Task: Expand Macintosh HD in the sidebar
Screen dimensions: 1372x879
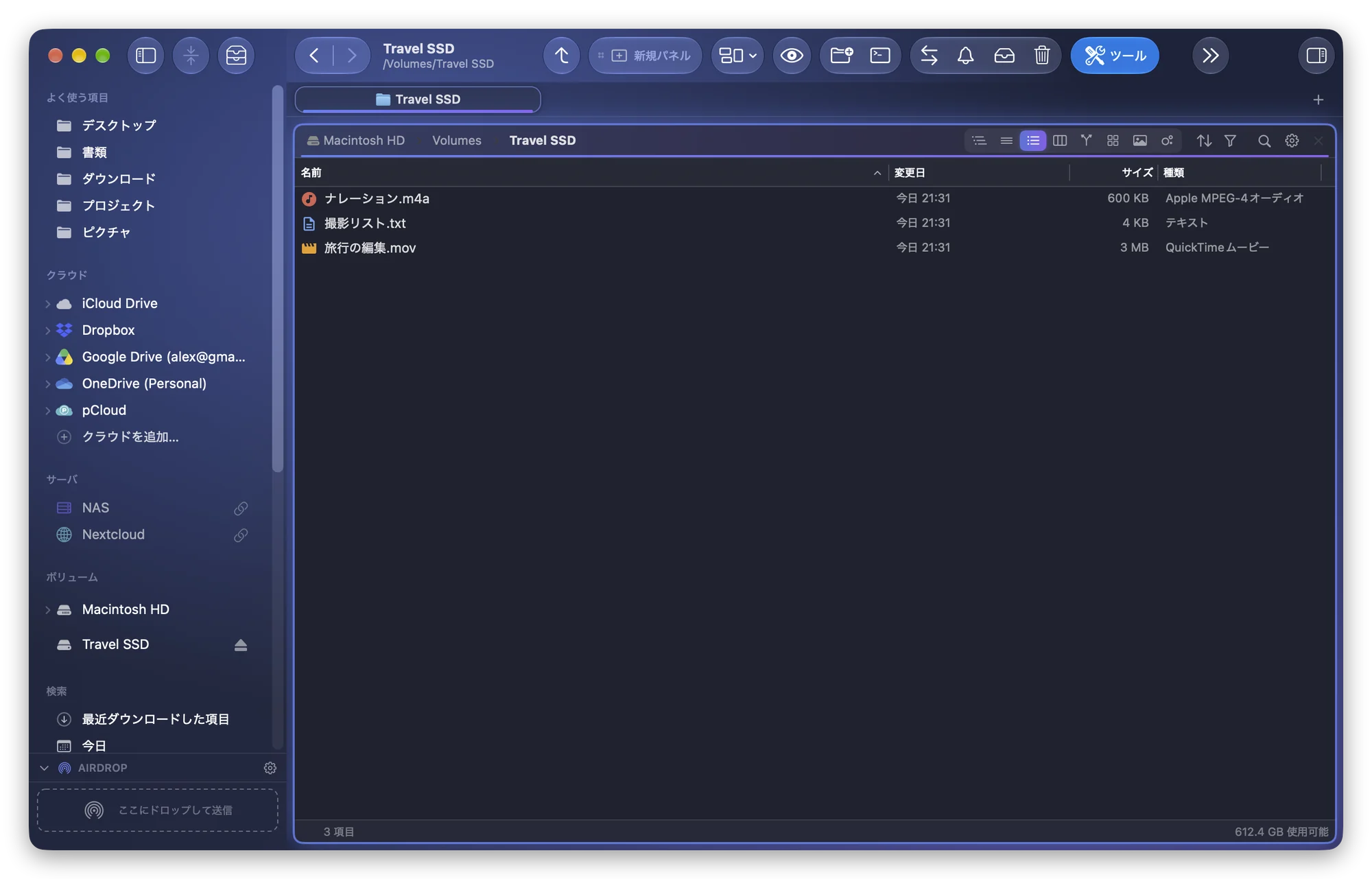Action: [x=48, y=610]
